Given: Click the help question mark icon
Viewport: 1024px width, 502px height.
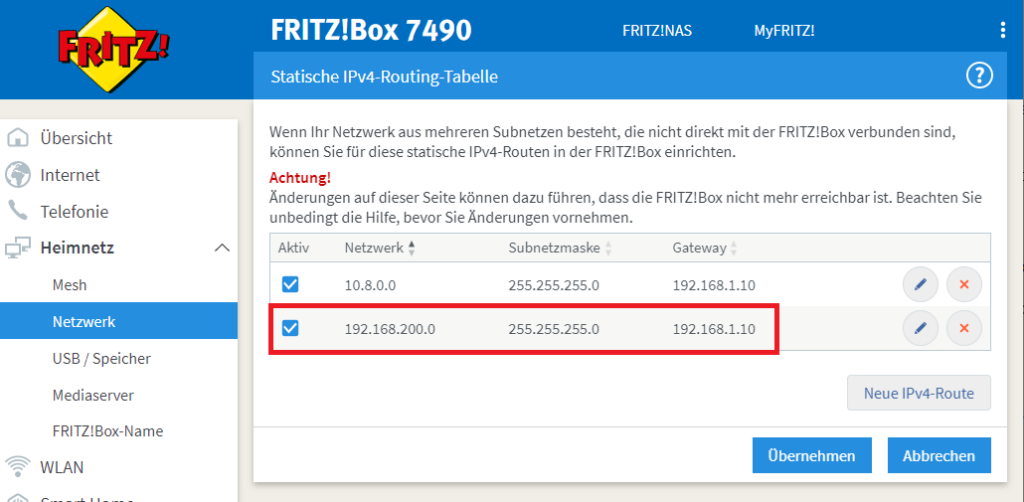Looking at the screenshot, I should (977, 75).
